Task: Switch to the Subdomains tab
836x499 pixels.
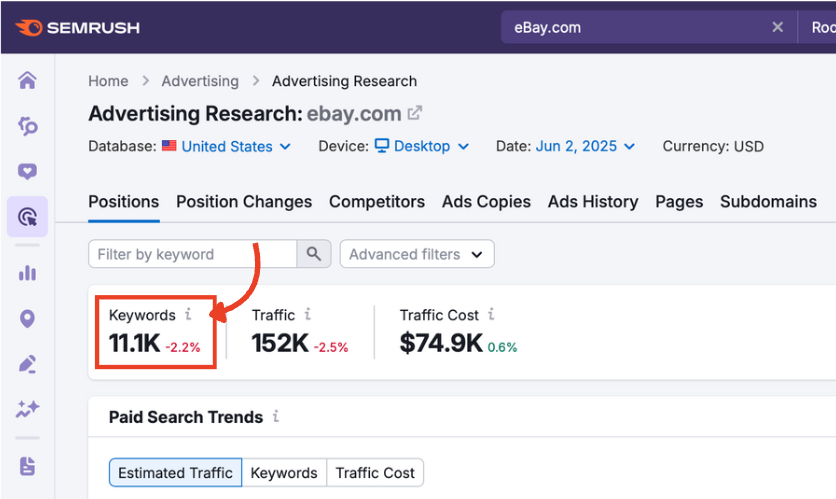Action: tap(768, 202)
